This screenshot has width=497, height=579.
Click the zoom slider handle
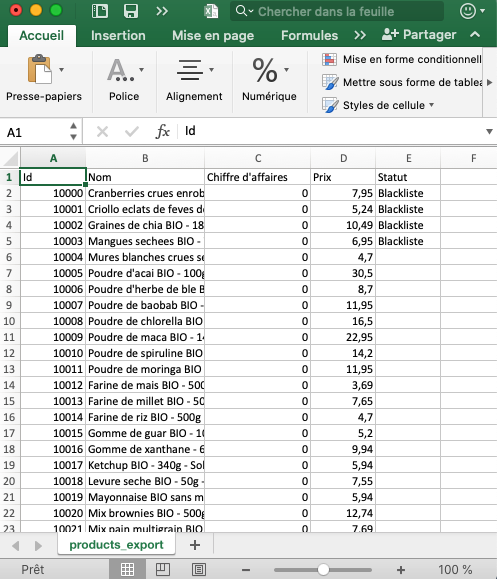point(323,569)
